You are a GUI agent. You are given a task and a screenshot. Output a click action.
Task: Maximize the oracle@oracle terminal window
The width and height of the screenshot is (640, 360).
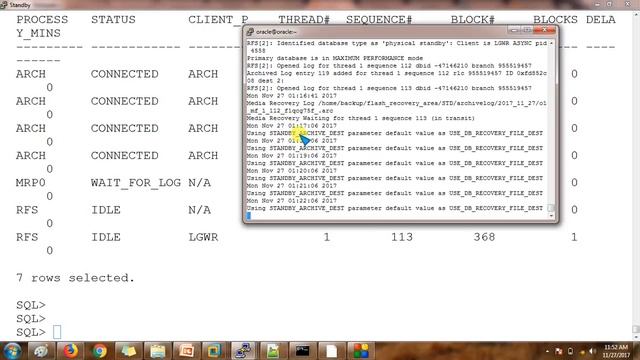[527, 31]
